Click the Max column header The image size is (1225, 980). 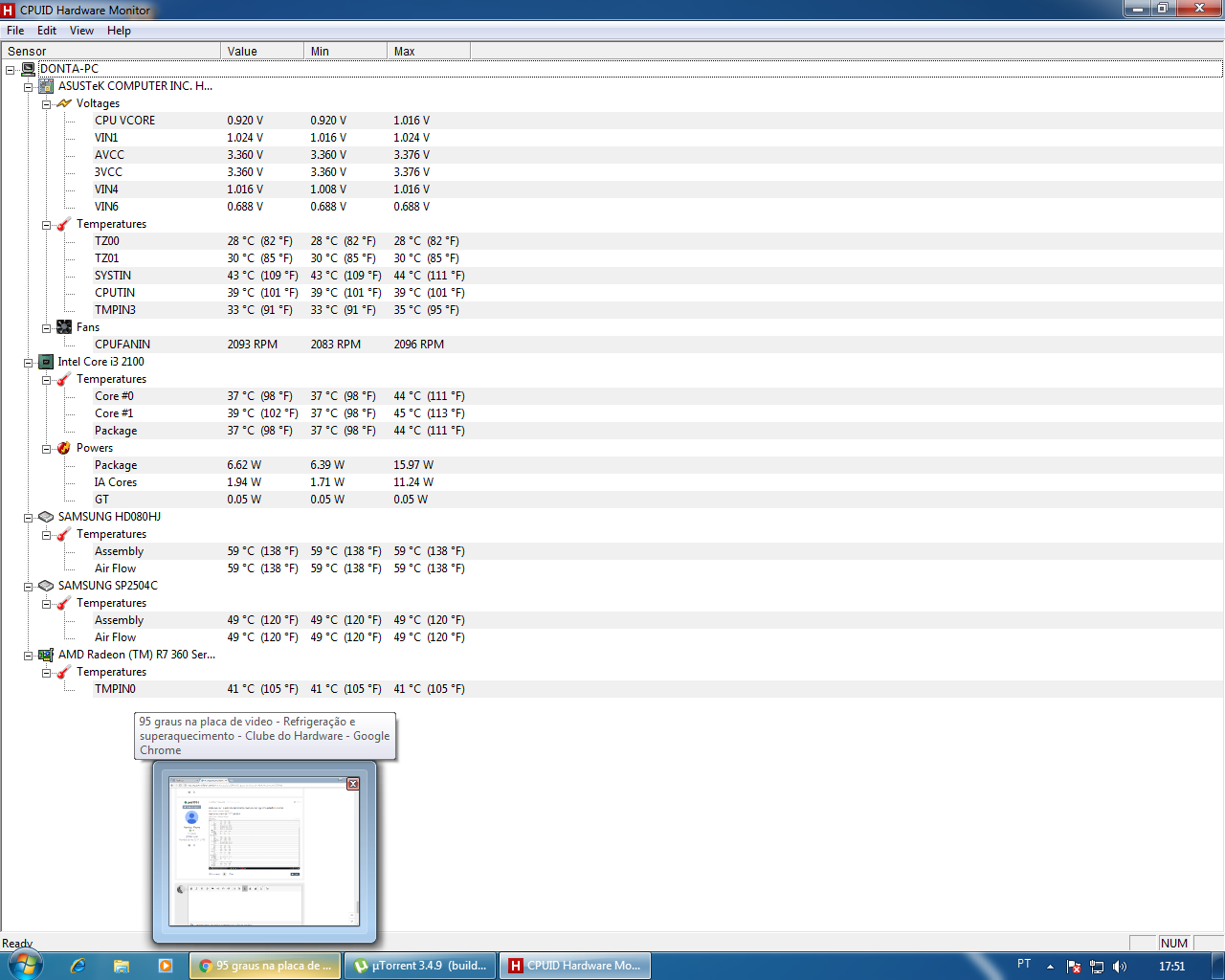[x=429, y=52]
